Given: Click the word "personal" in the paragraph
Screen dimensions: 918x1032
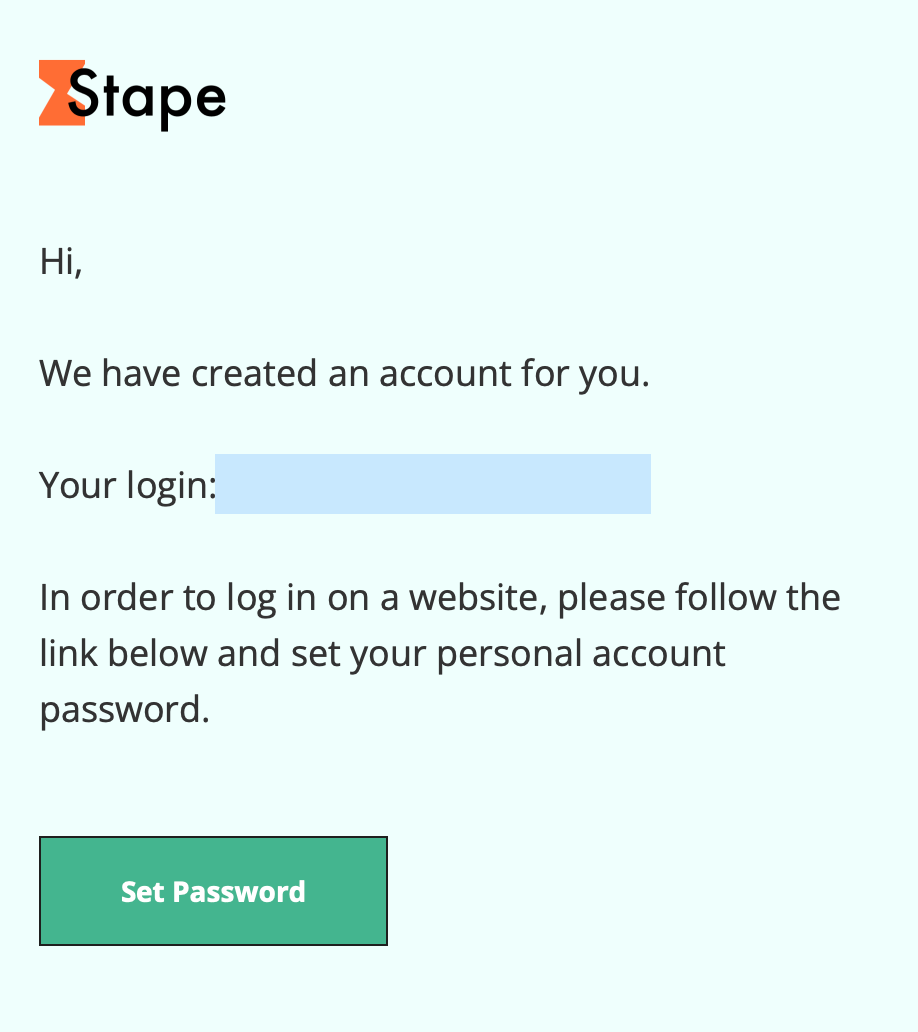Looking at the screenshot, I should (x=509, y=656).
